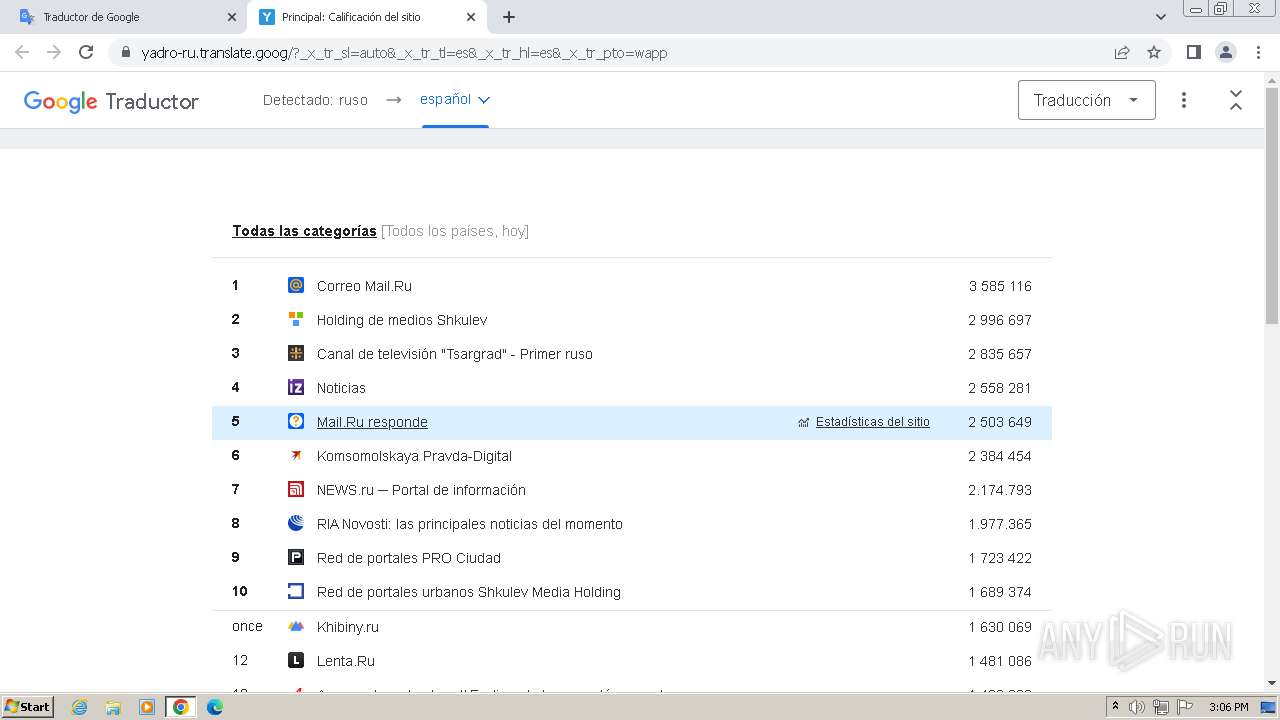Open the Mail.Ru responde link
Viewport: 1280px width, 720px height.
pyautogui.click(x=372, y=422)
